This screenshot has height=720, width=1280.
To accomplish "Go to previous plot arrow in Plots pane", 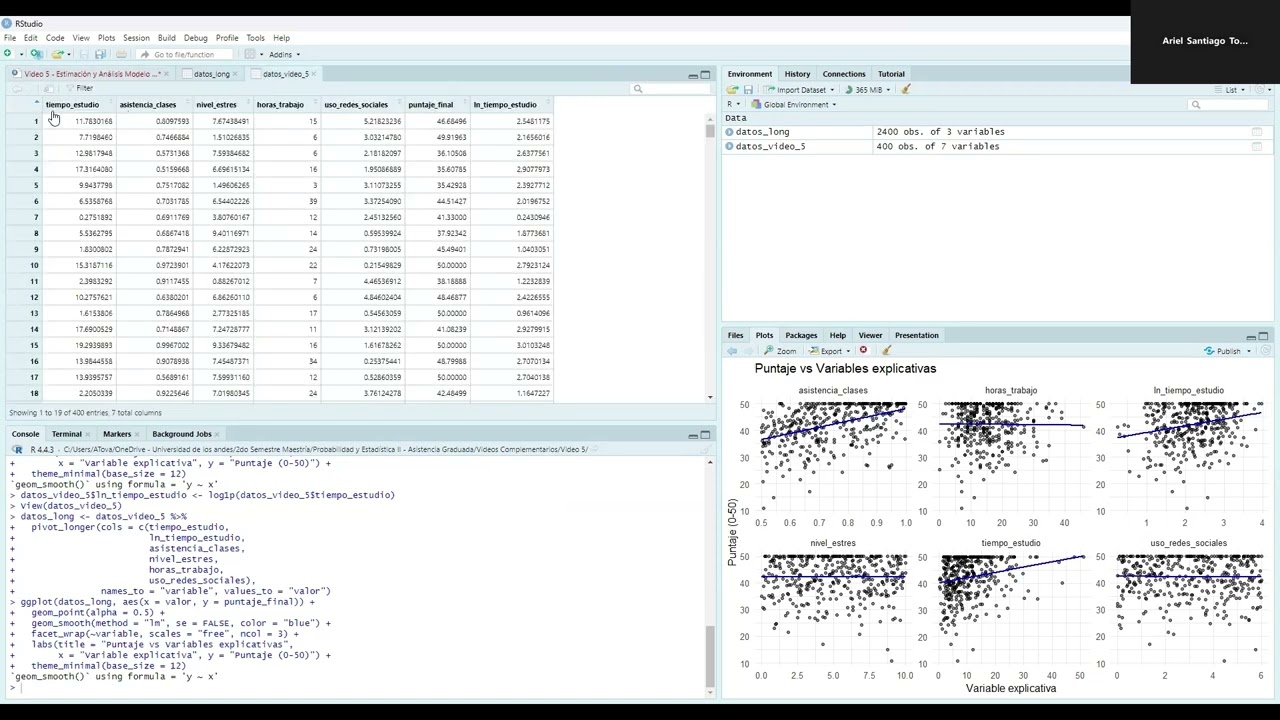I will 732,351.
